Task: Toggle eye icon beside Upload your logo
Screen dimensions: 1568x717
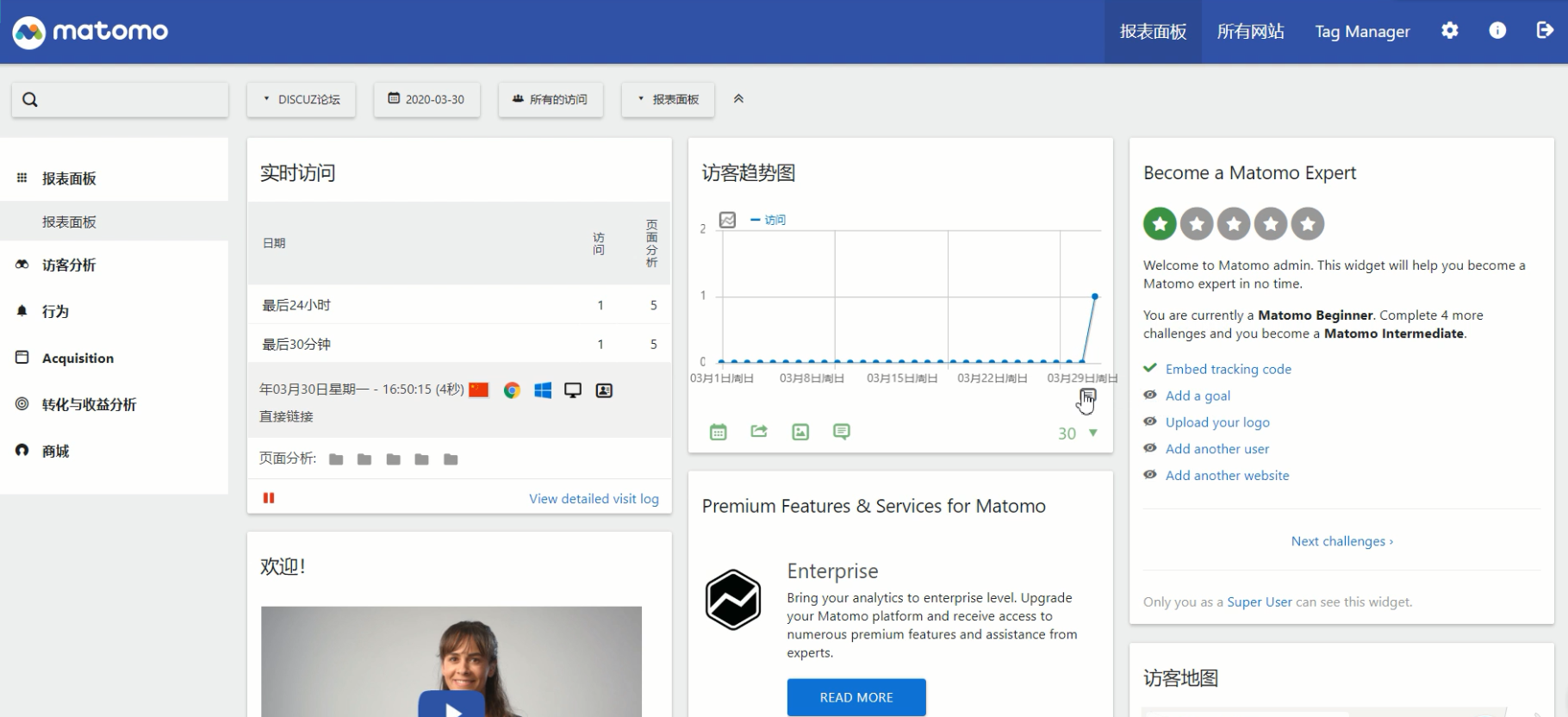Action: pyautogui.click(x=1150, y=421)
